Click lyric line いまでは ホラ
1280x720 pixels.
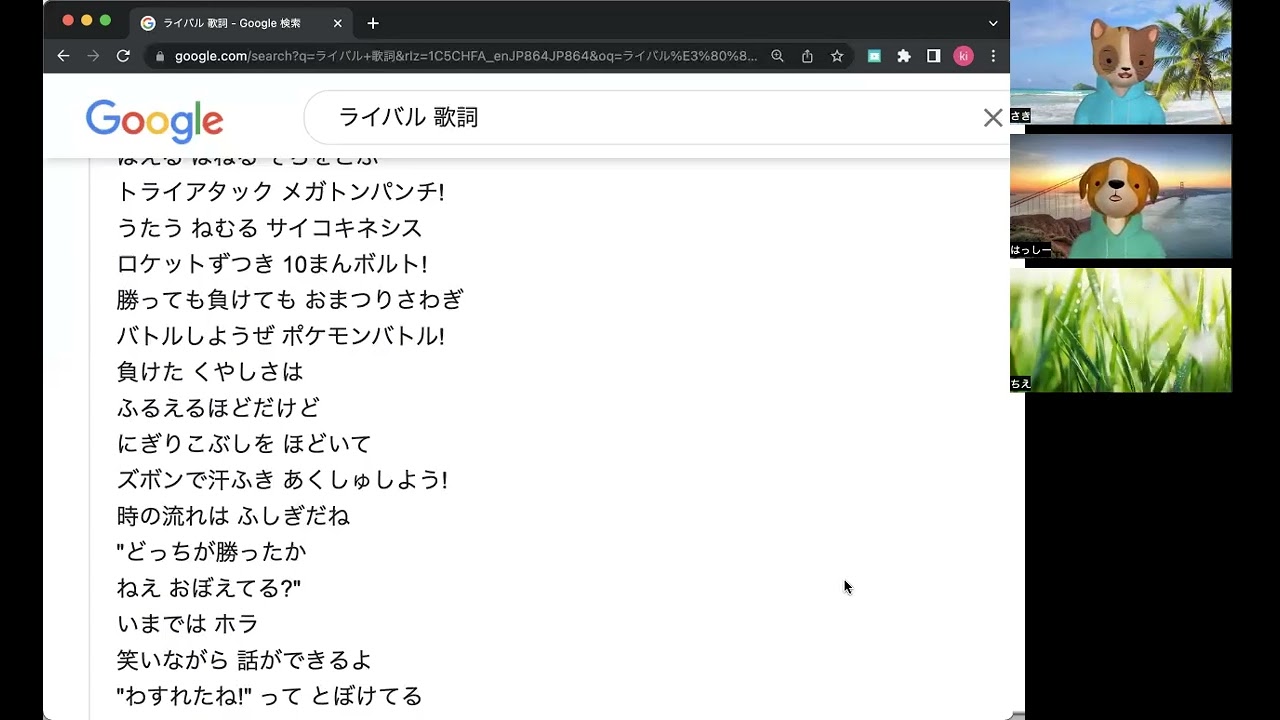tap(188, 624)
